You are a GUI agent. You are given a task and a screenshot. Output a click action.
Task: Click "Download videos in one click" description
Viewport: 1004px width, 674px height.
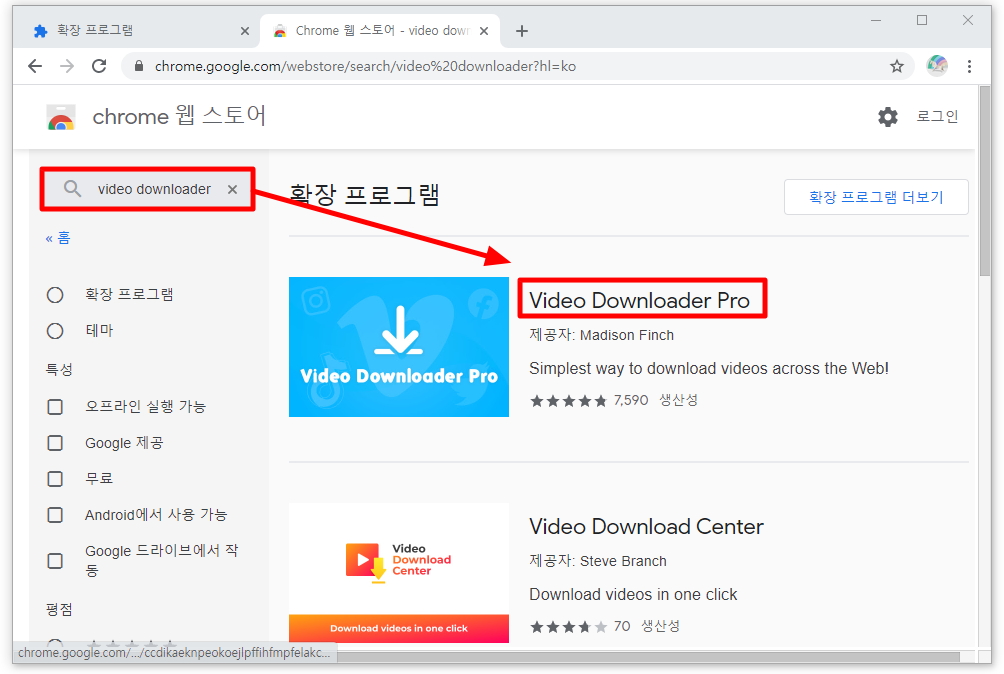(x=633, y=595)
